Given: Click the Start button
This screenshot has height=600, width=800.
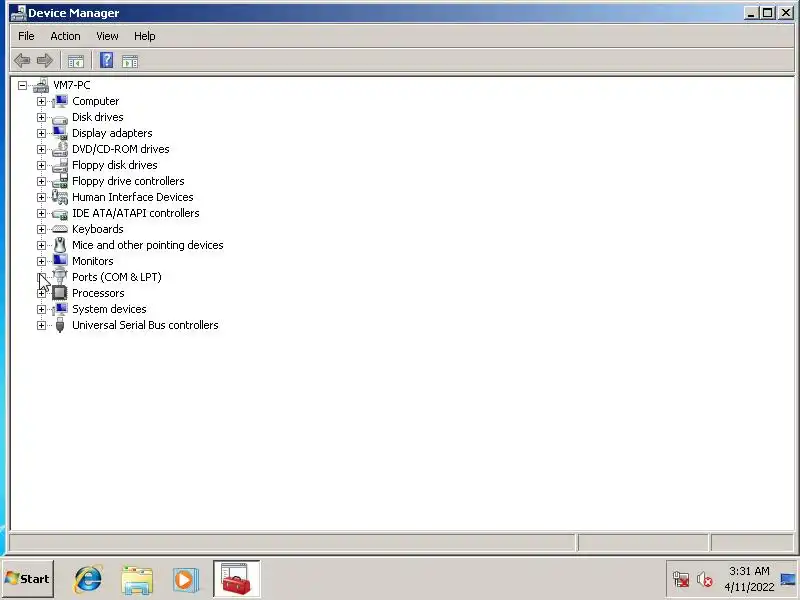Looking at the screenshot, I should (x=28, y=579).
